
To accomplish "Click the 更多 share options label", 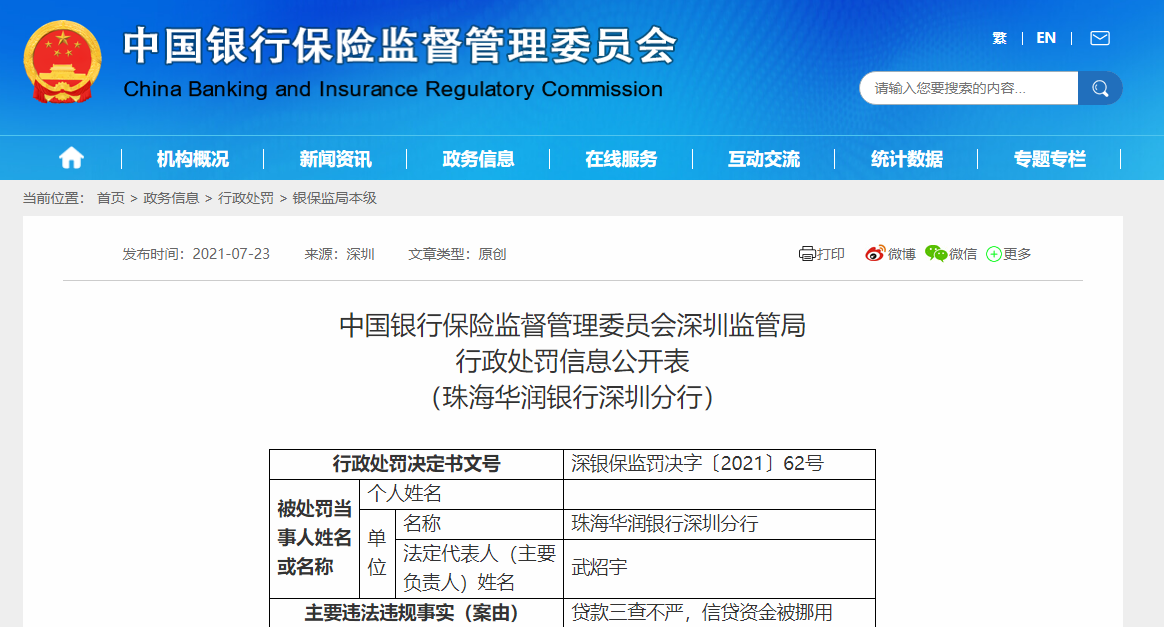I will (1017, 254).
